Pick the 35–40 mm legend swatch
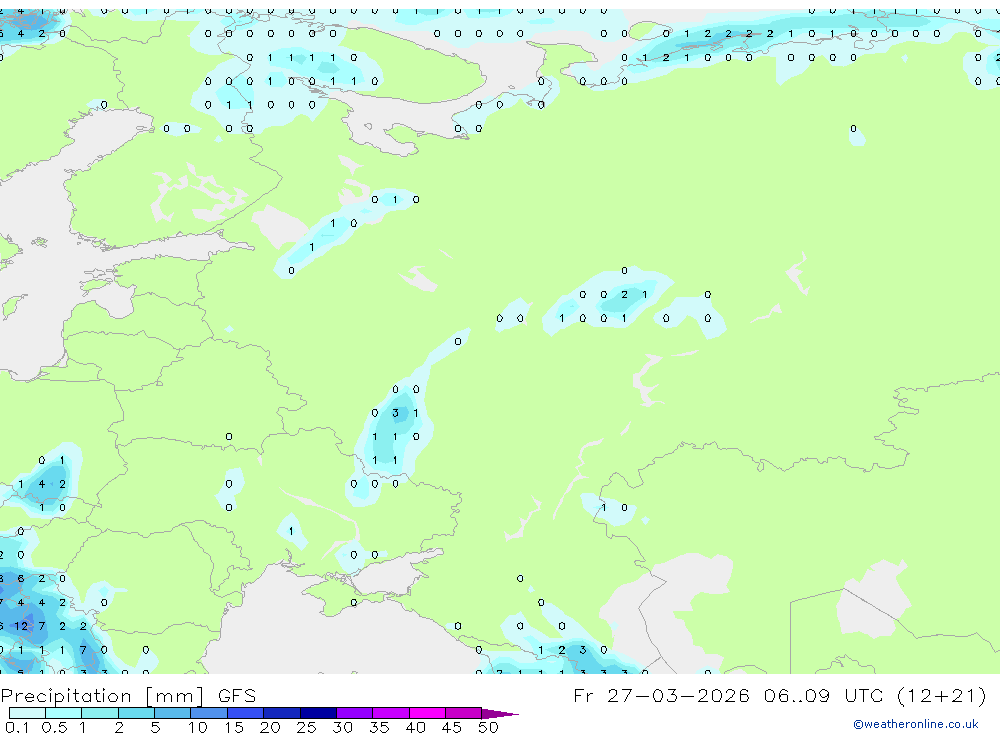 391,713
